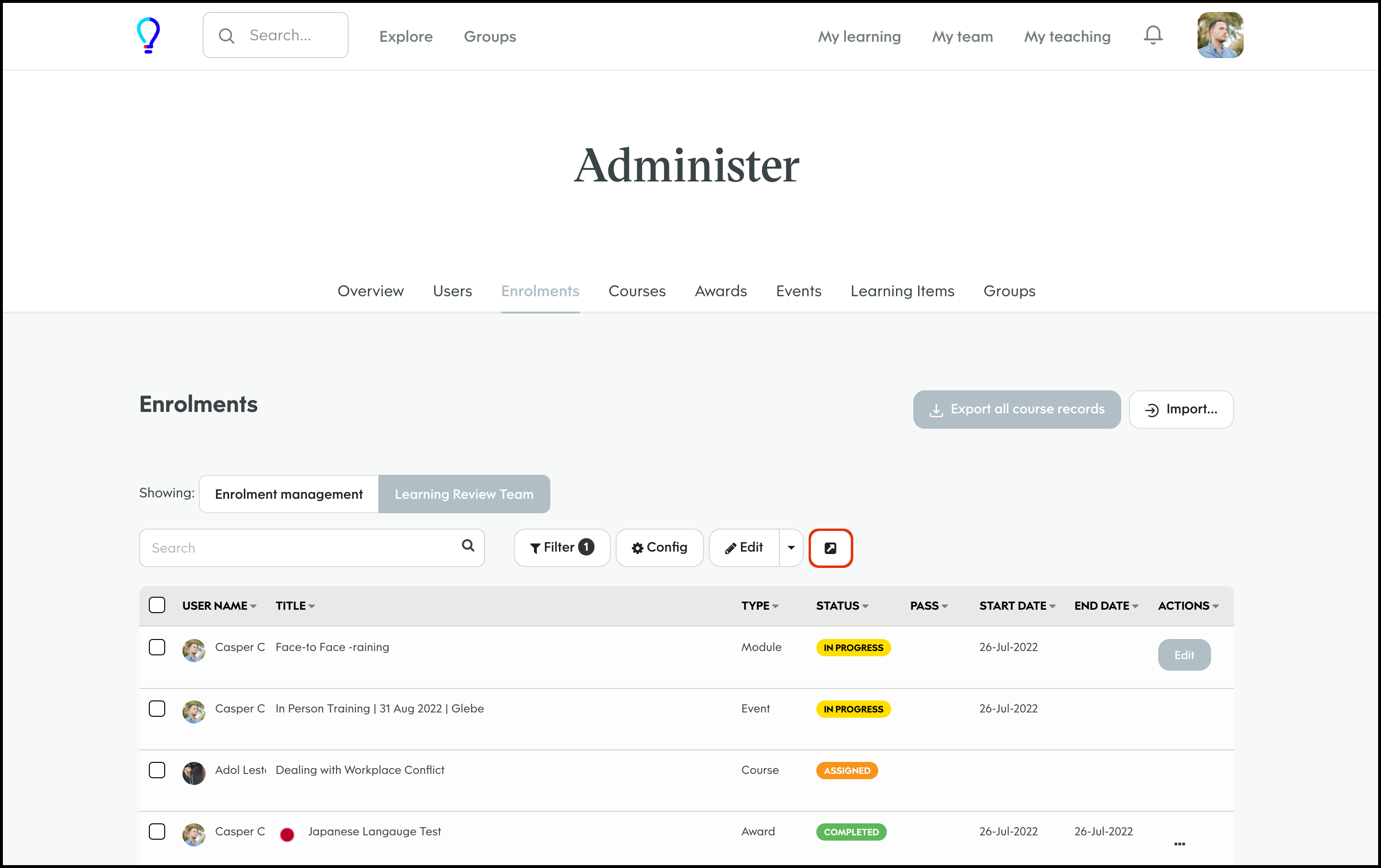Expand the dropdown arrow next to Edit
1381x868 pixels.
pyautogui.click(x=791, y=548)
